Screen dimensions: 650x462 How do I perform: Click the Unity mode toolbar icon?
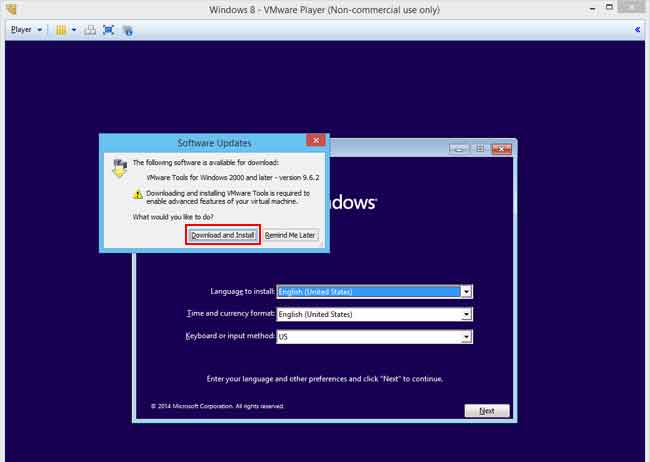[x=127, y=30]
